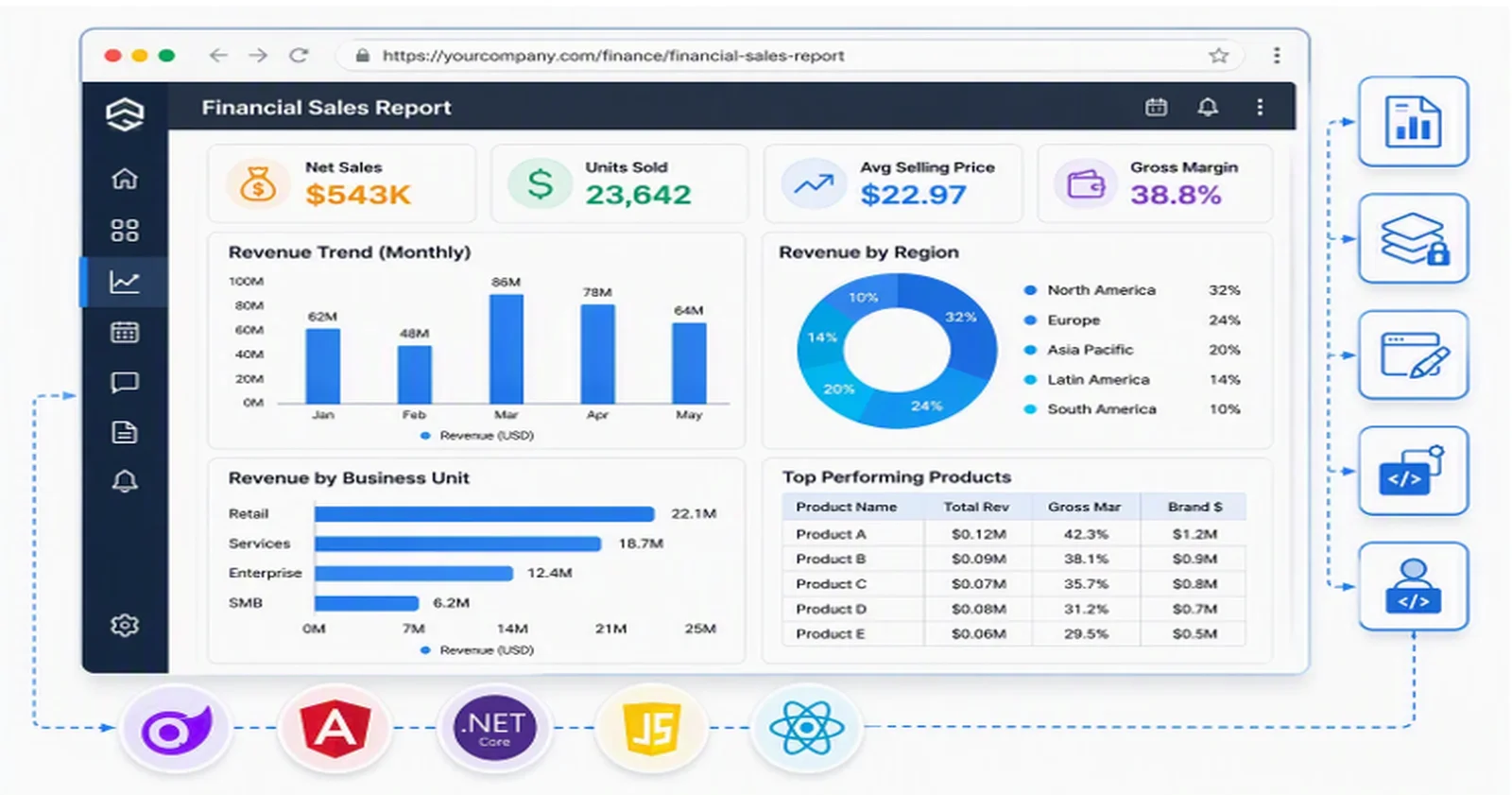Click the March 86M revenue bar
This screenshot has width=1512, height=795.
507,349
